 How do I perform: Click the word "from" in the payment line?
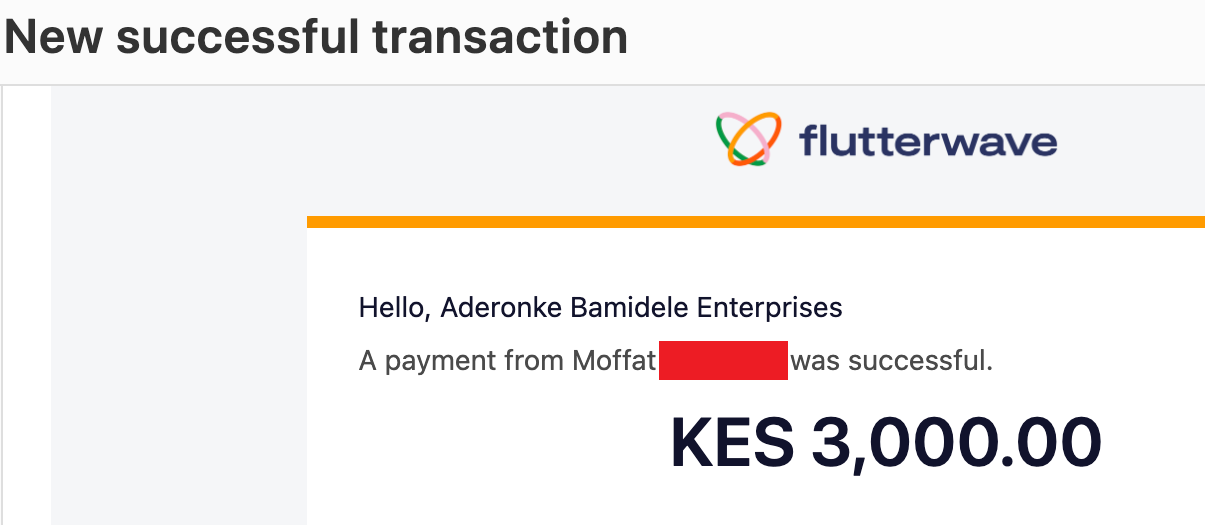click(534, 360)
